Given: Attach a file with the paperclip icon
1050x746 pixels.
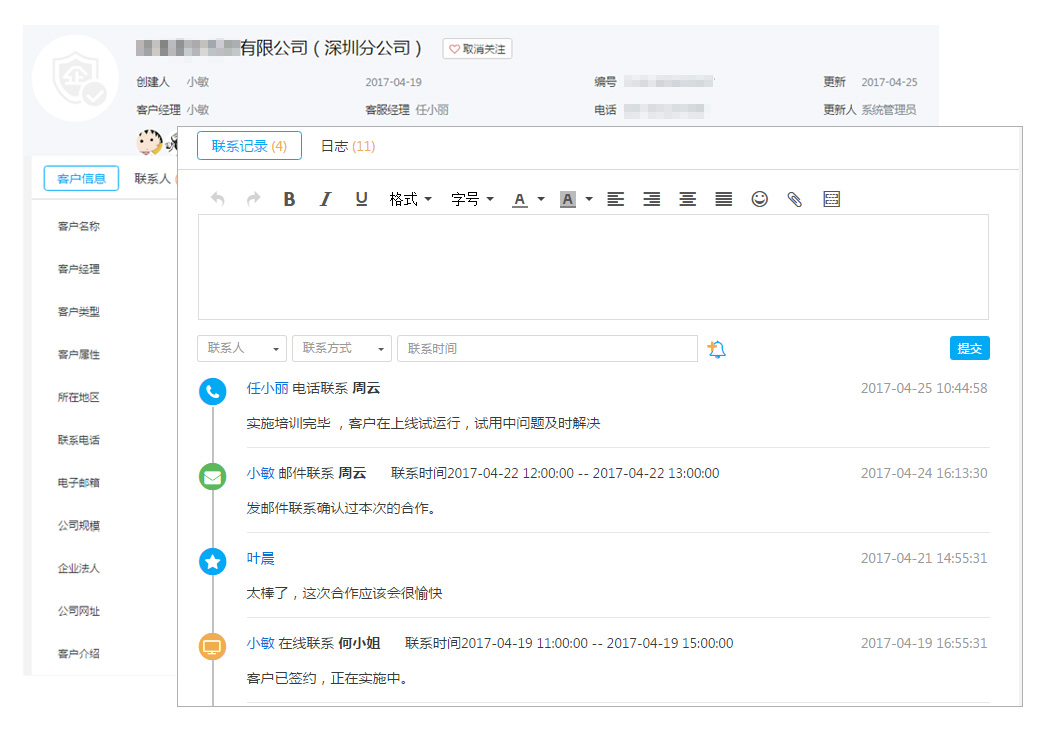Looking at the screenshot, I should (x=795, y=199).
